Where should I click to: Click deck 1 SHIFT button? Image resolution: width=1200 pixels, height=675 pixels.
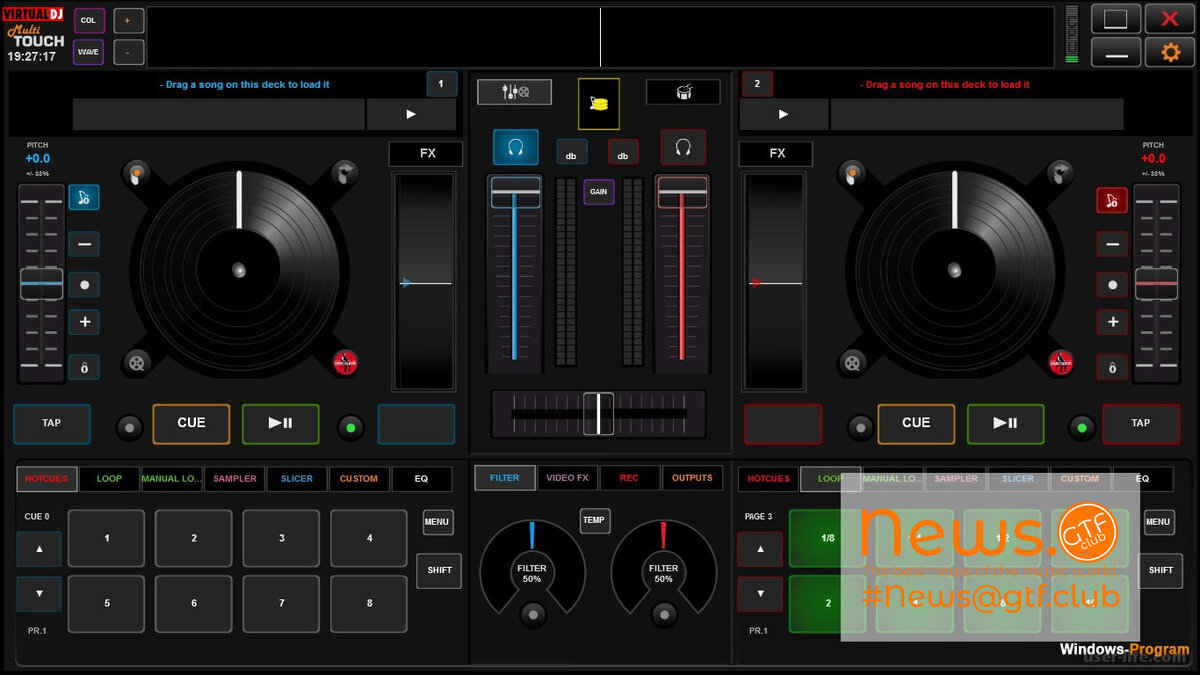click(x=439, y=570)
